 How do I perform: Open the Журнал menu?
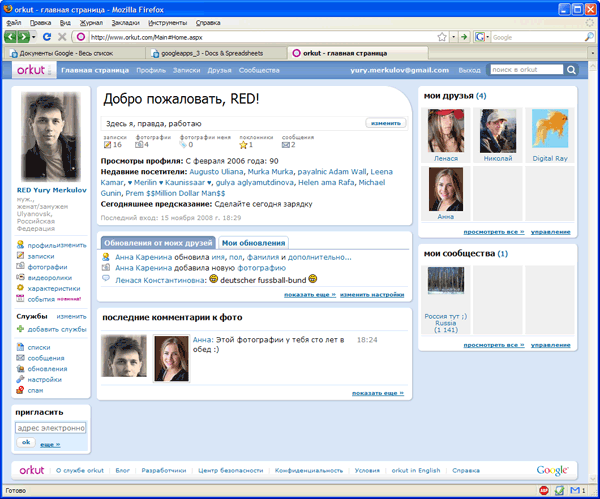(91, 23)
